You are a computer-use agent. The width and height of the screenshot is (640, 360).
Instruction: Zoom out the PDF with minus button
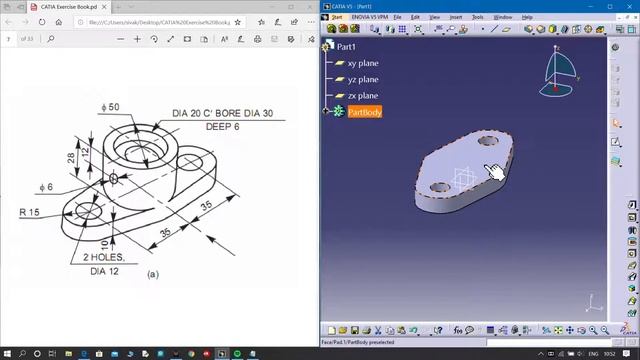(x=120, y=39)
